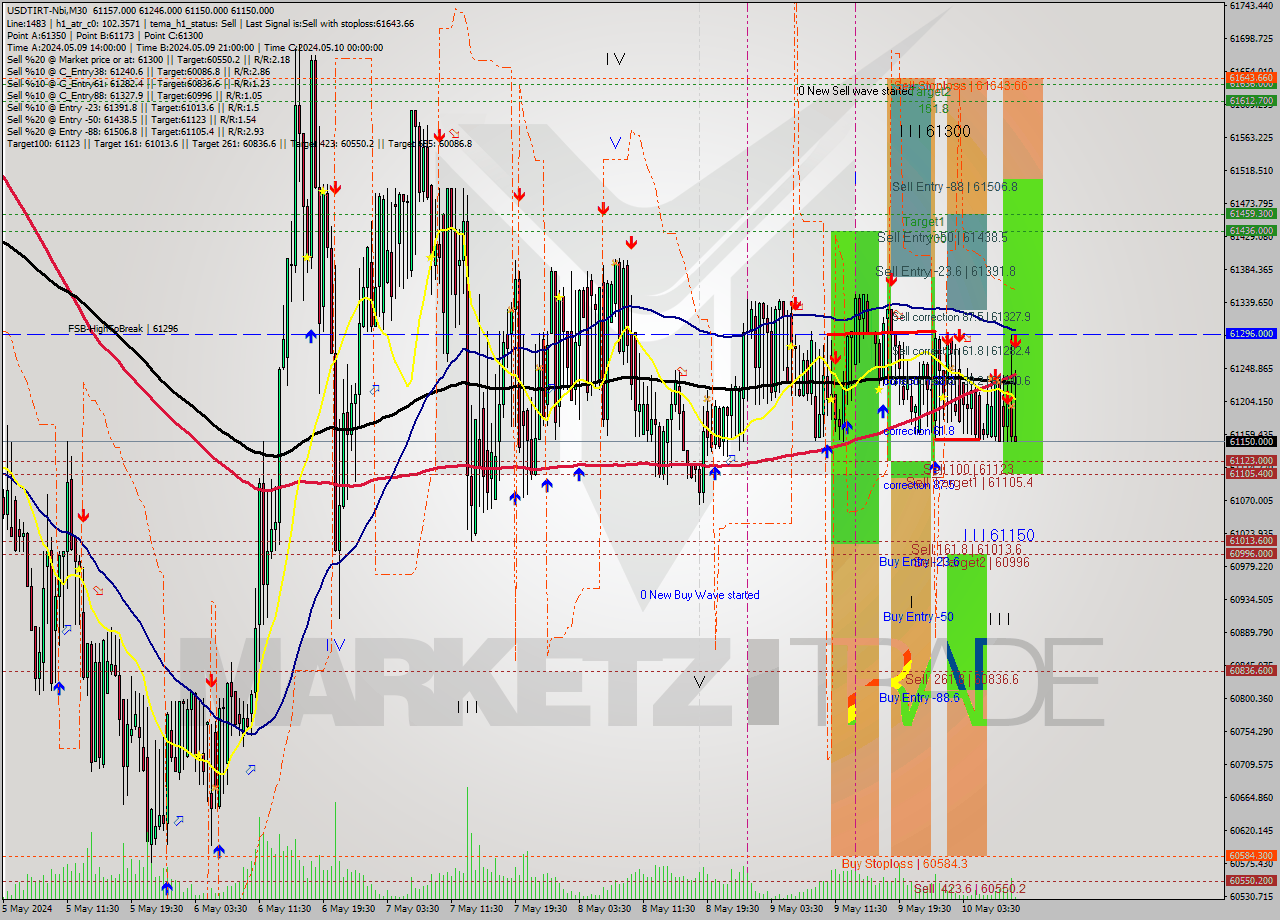The width and height of the screenshot is (1280, 920).
Task: Click the green 61612.700 price tag on the axis
Action: (1251, 101)
